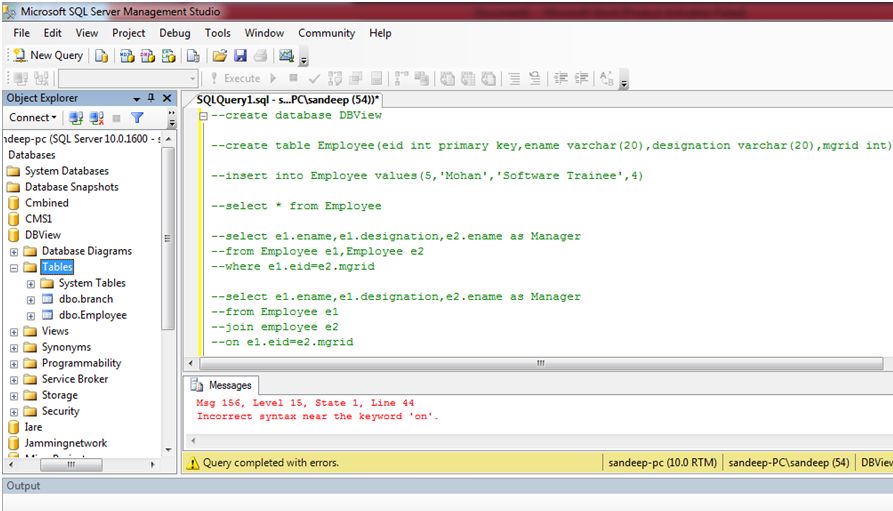893x511 pixels.
Task: Click 'Query completed with errors.' status text
Action: coord(271,463)
